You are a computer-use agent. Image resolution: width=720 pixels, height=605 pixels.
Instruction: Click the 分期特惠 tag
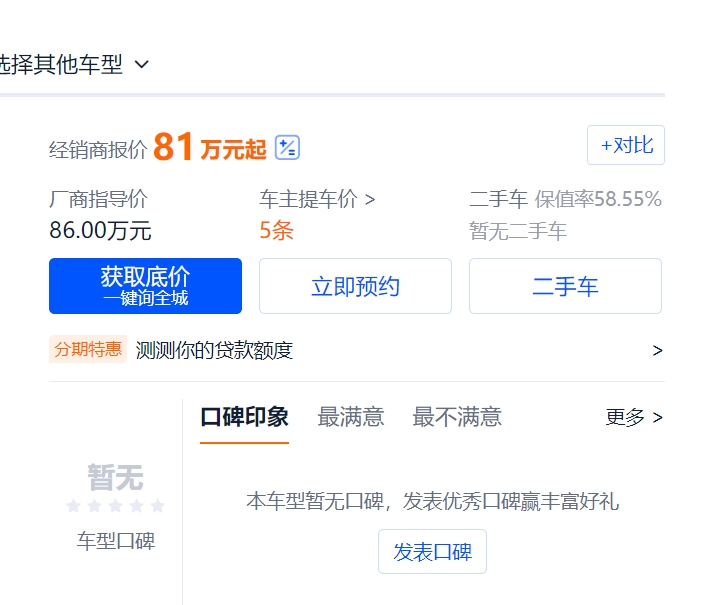(88, 349)
